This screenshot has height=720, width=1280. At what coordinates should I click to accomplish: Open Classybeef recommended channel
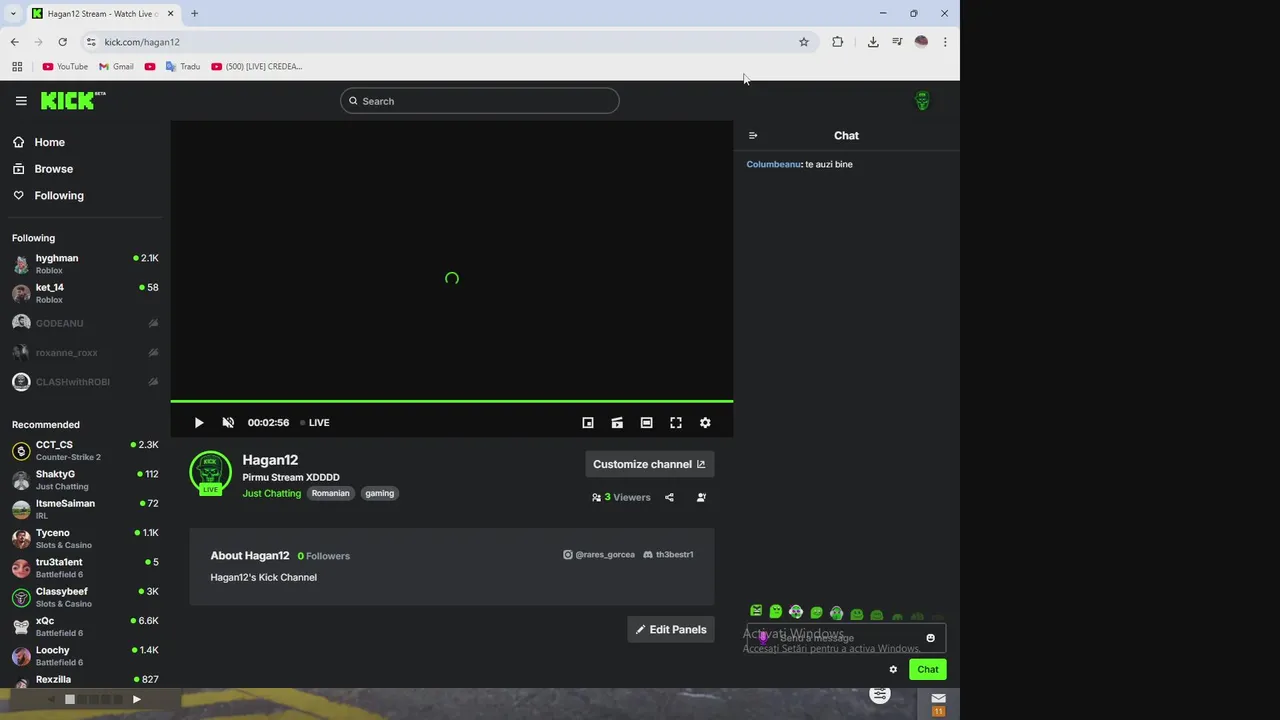85,597
